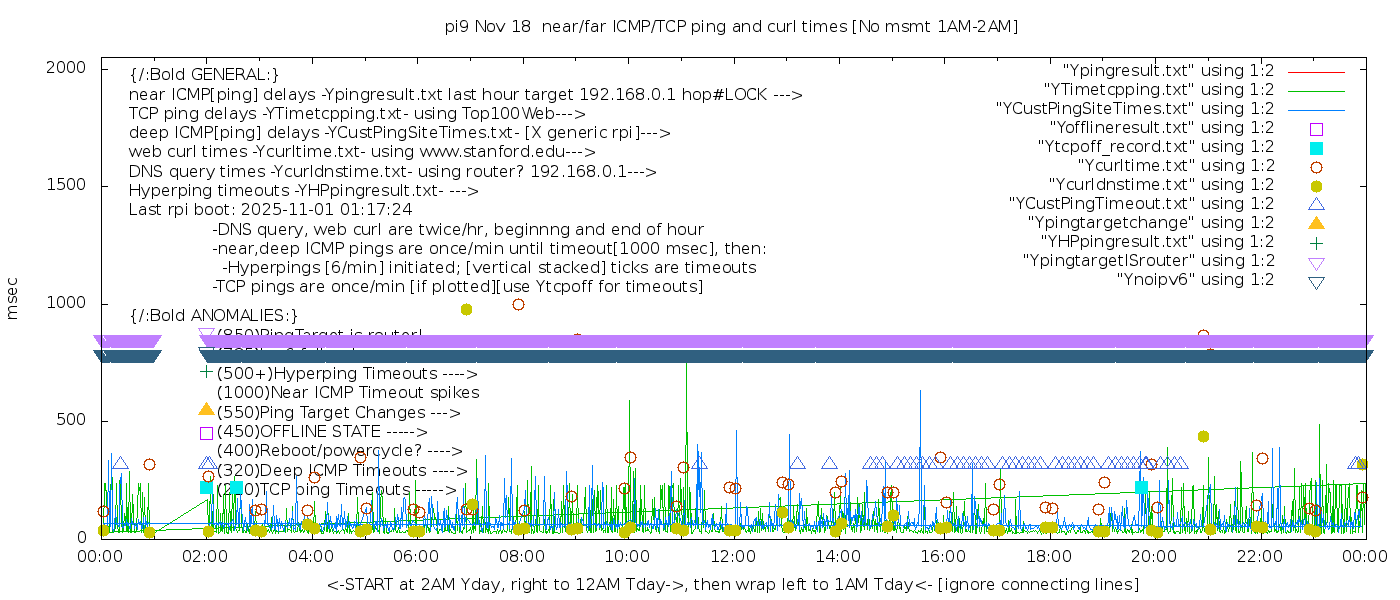Click the purple inverted triangle for YpingtargetISrouter.txt legend
The width and height of the screenshot is (1400, 600).
[1316, 262]
